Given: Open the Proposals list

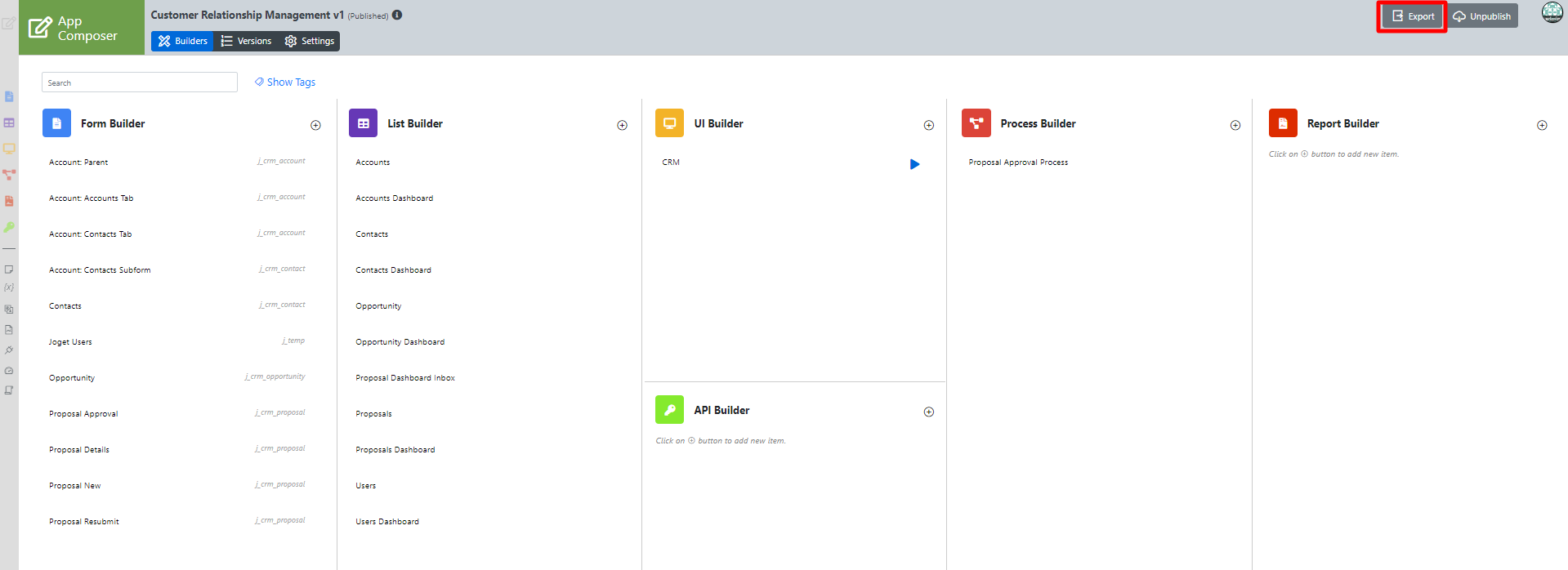Looking at the screenshot, I should (x=373, y=414).
